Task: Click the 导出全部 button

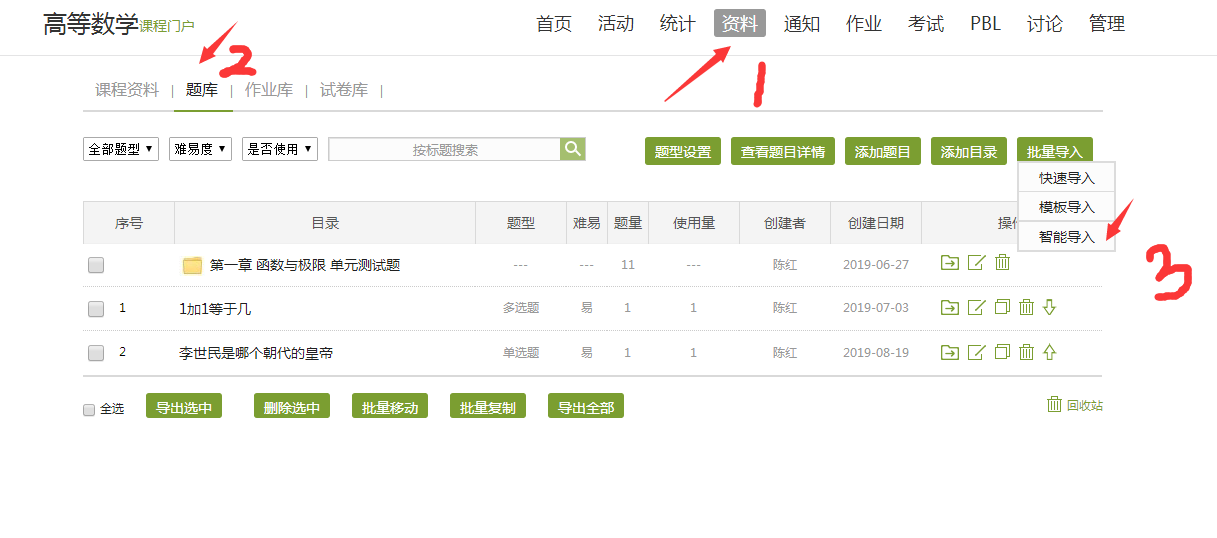Action: coord(586,406)
